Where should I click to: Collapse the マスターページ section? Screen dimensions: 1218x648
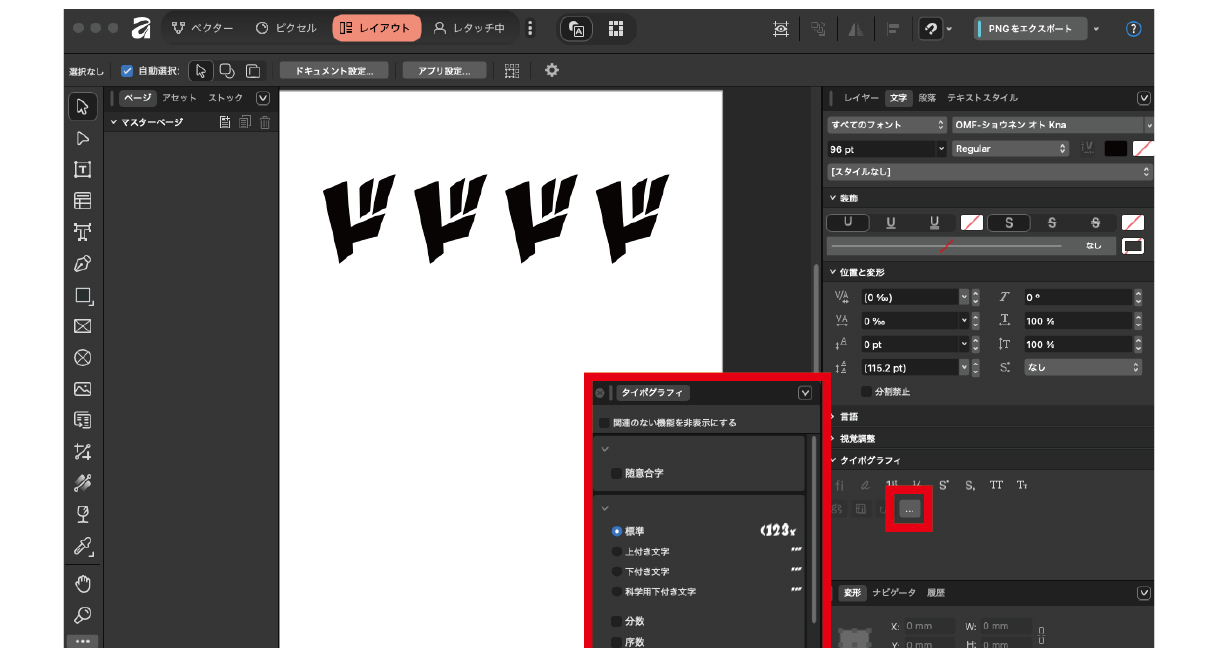(114, 122)
